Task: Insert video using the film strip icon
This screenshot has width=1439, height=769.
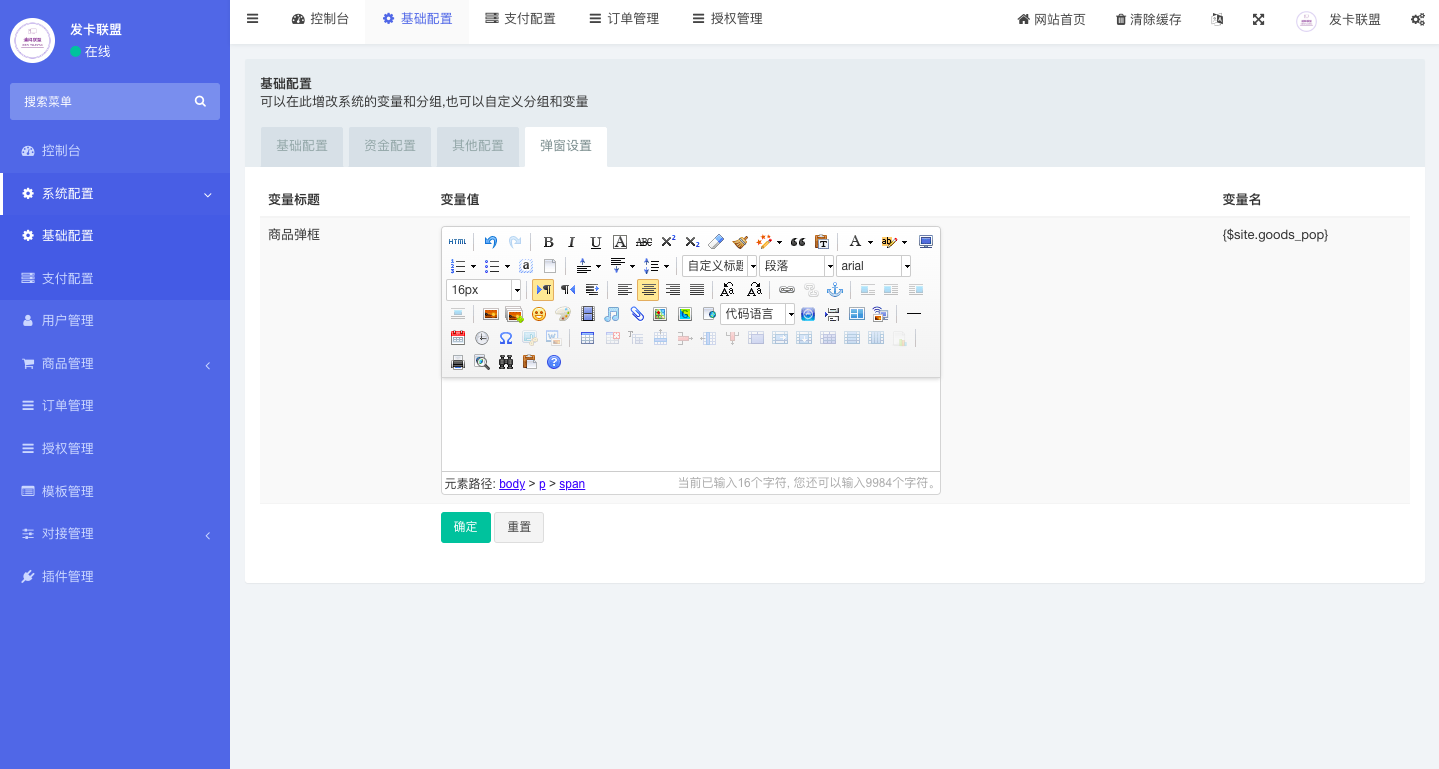Action: (588, 314)
